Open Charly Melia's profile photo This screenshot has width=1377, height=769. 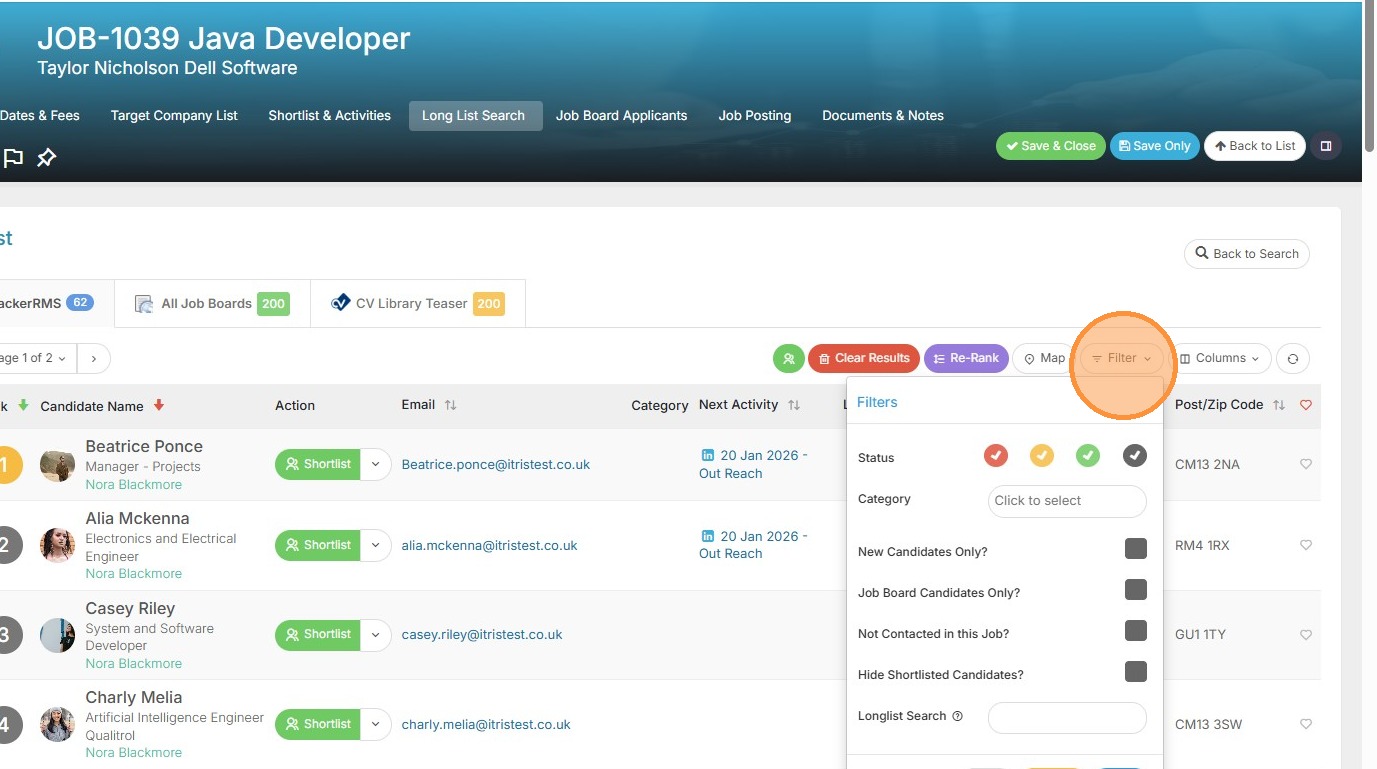[x=57, y=724]
